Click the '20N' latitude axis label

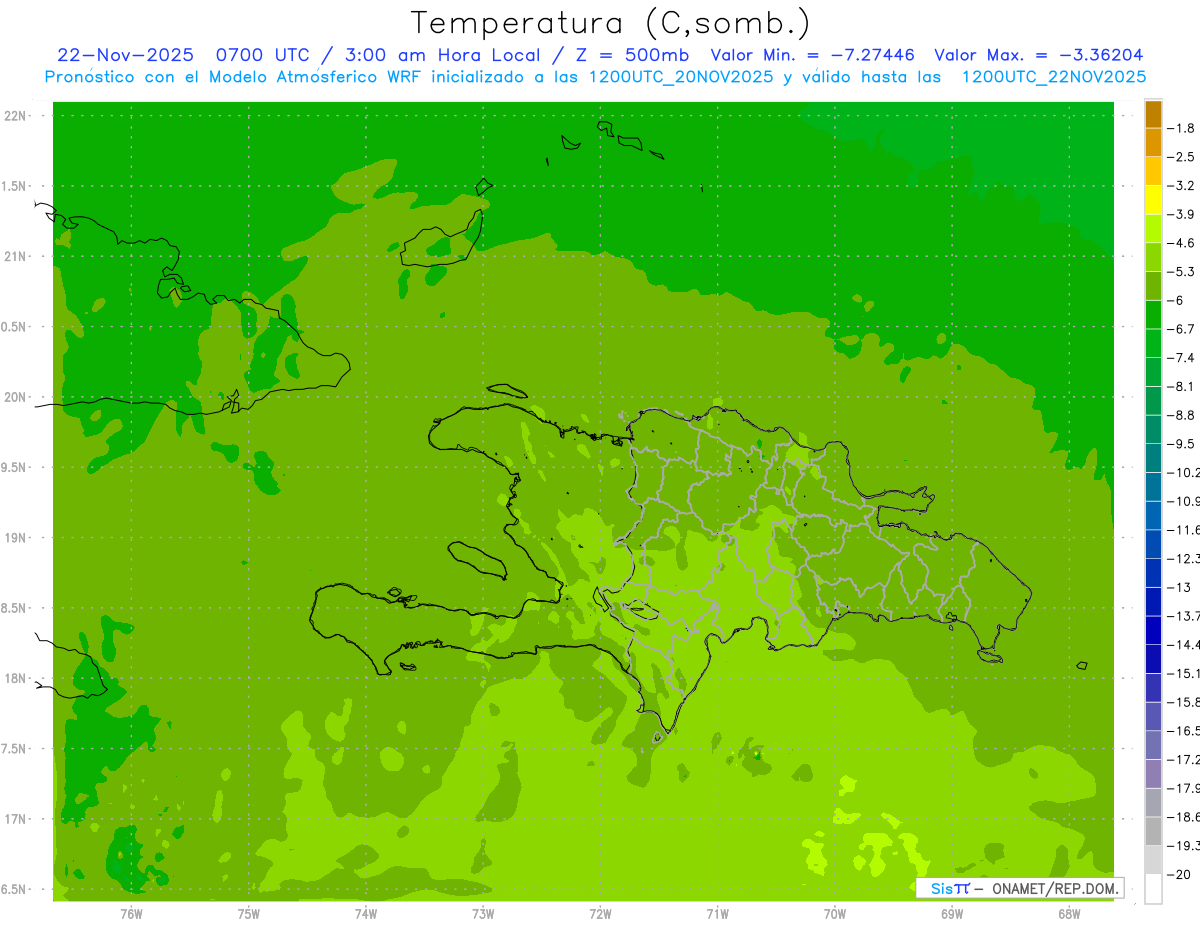15,397
